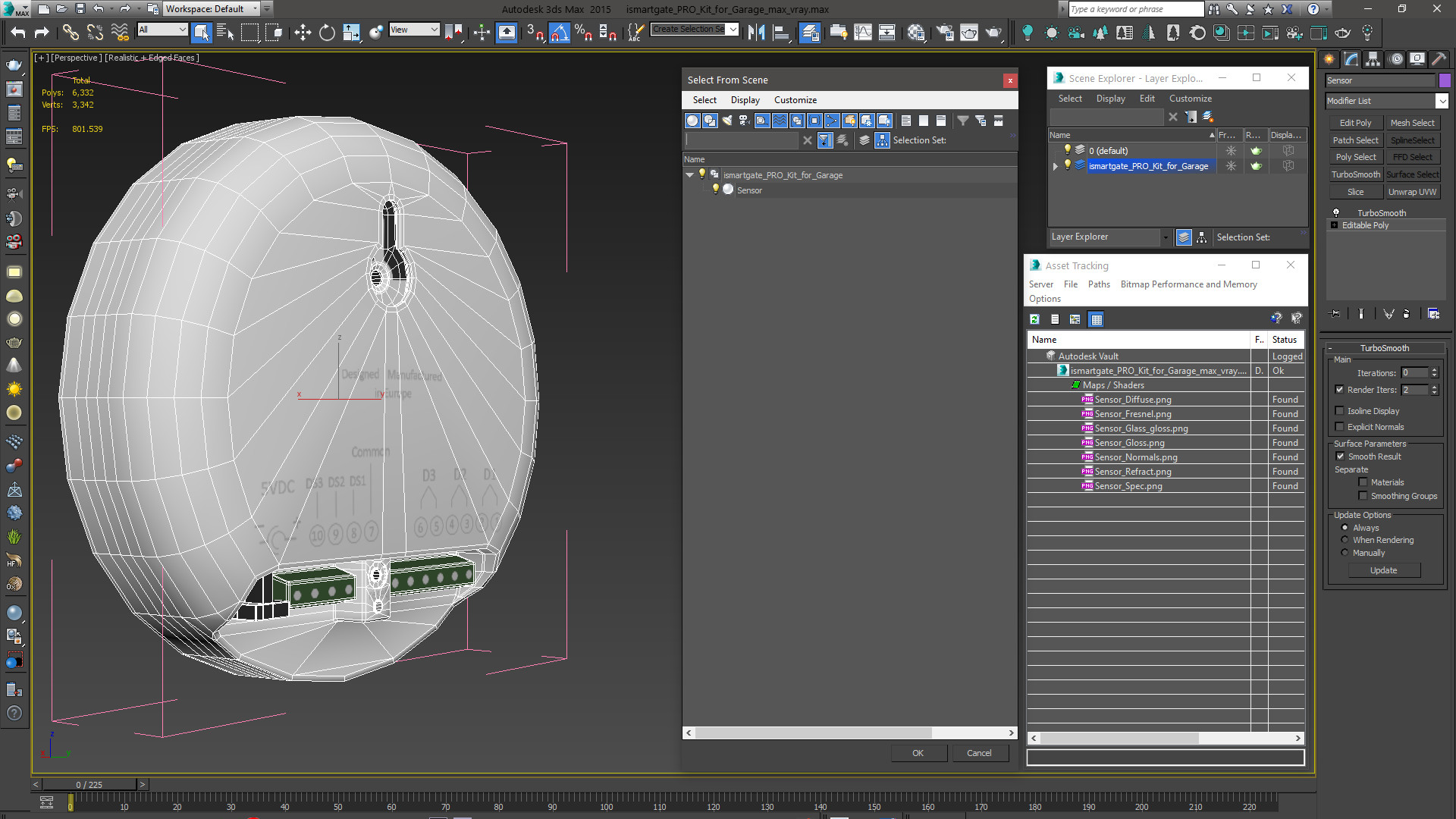Image resolution: width=1456 pixels, height=819 pixels.
Task: Open Customize menu in Select From Scene
Action: point(795,100)
